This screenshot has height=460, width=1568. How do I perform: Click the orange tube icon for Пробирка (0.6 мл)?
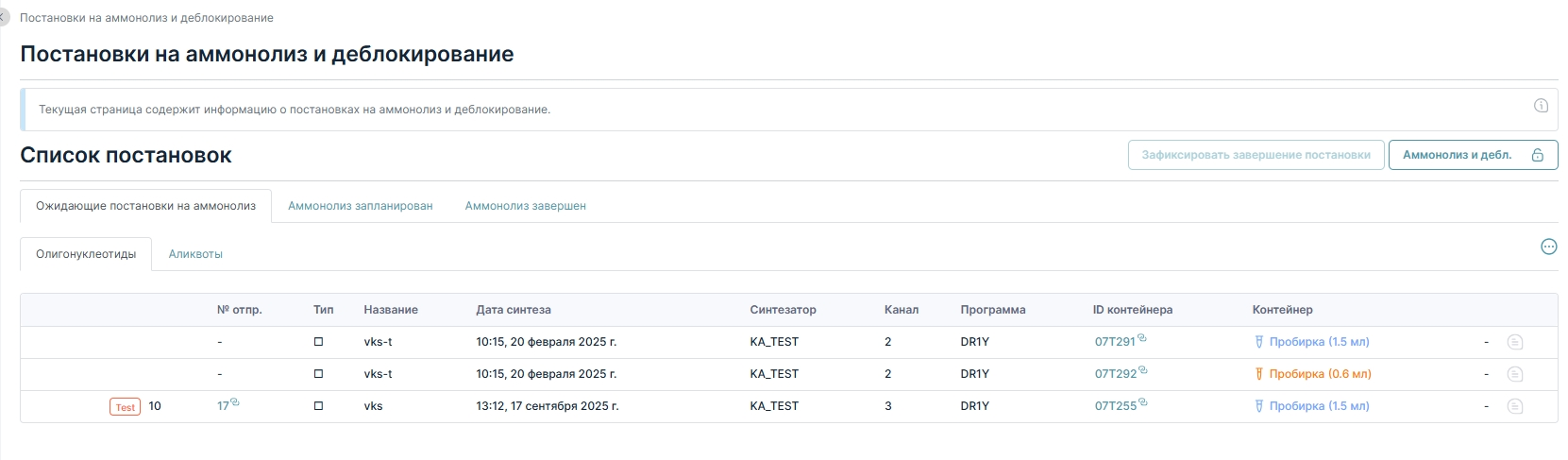pos(1258,374)
